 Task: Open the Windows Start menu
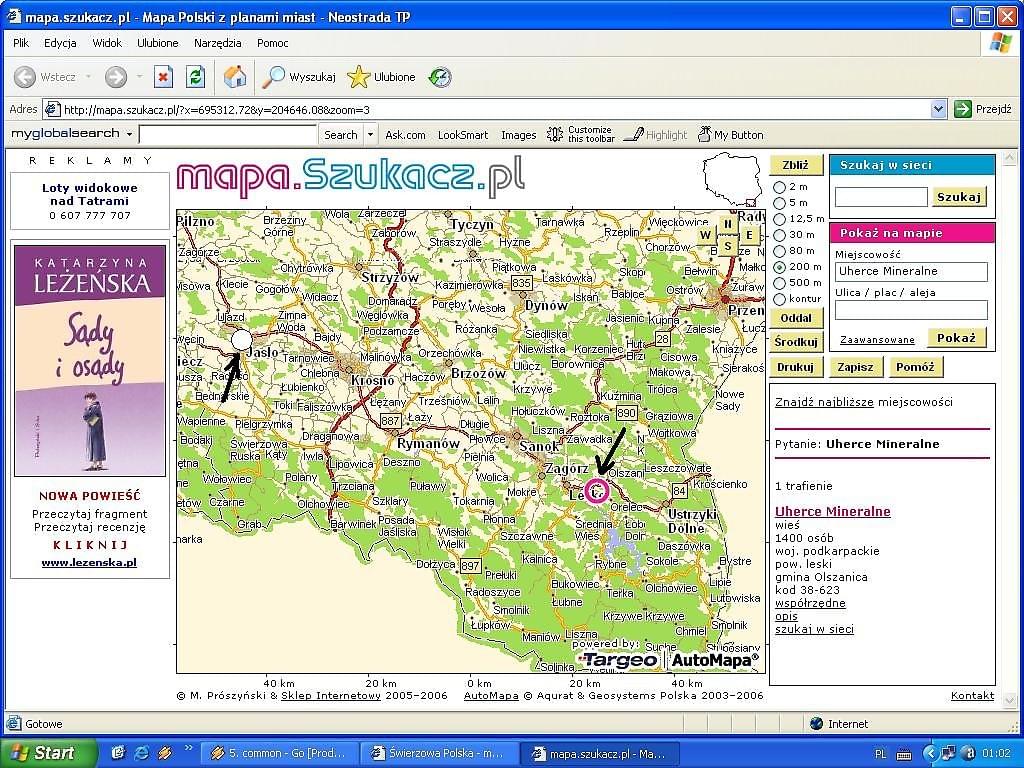[47, 753]
